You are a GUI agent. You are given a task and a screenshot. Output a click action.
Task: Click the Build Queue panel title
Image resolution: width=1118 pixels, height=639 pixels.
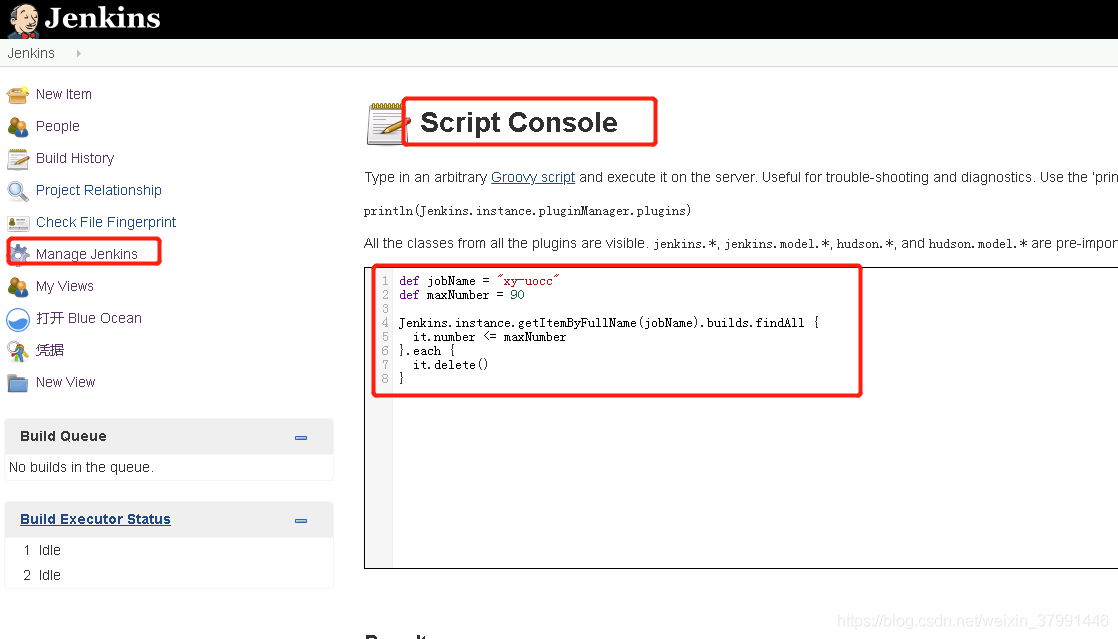point(63,436)
